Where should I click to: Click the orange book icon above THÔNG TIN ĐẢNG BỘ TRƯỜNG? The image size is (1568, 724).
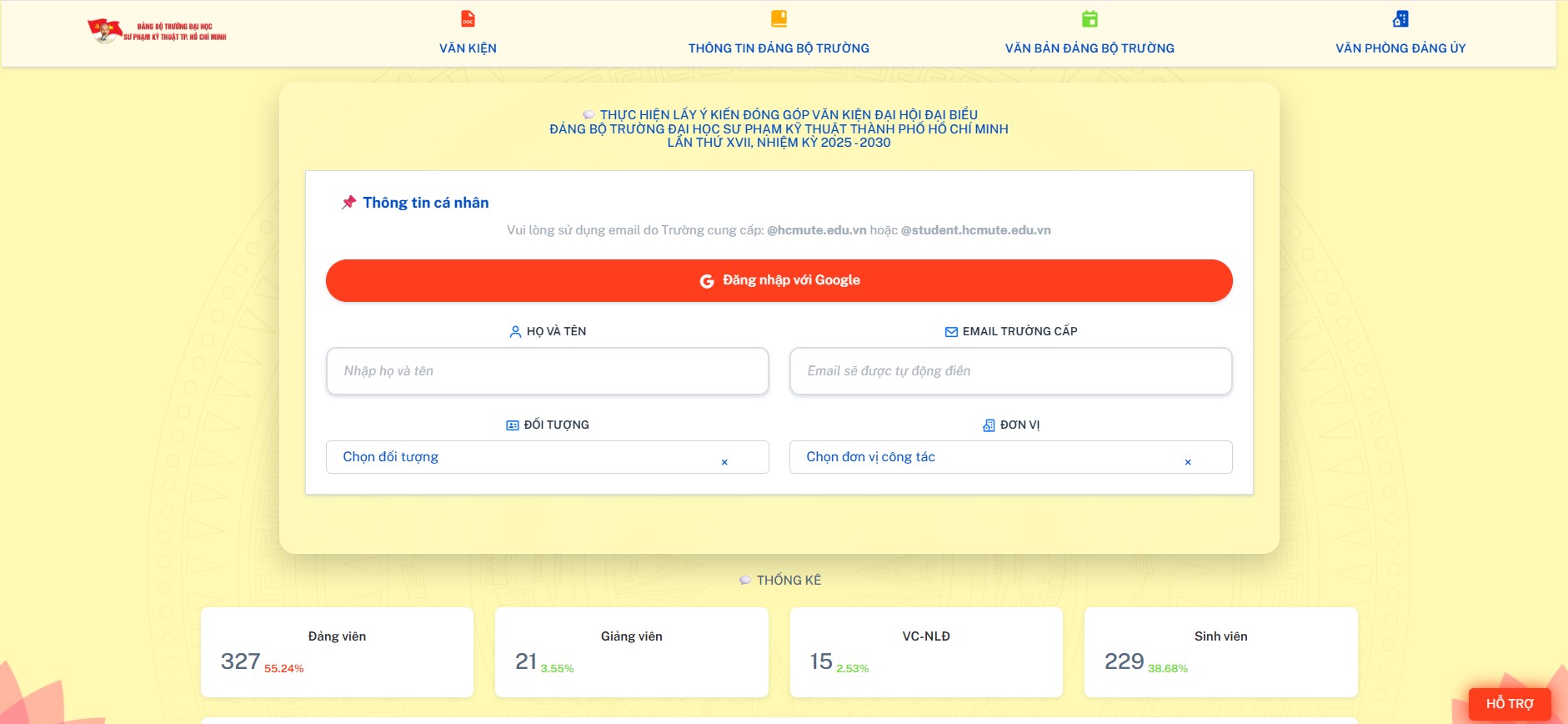point(779,18)
